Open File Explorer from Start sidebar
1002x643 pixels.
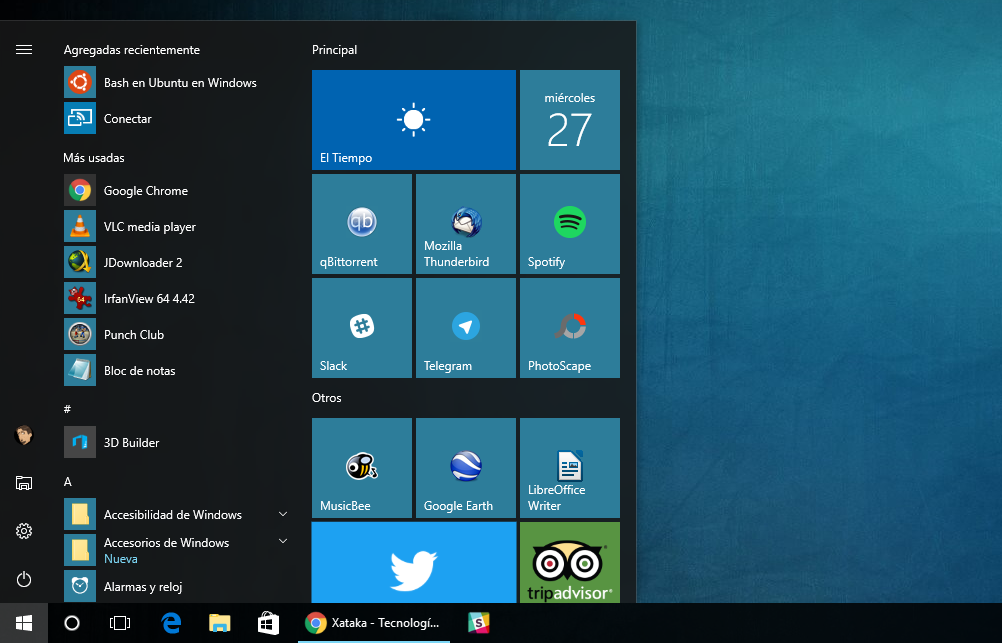[24, 483]
